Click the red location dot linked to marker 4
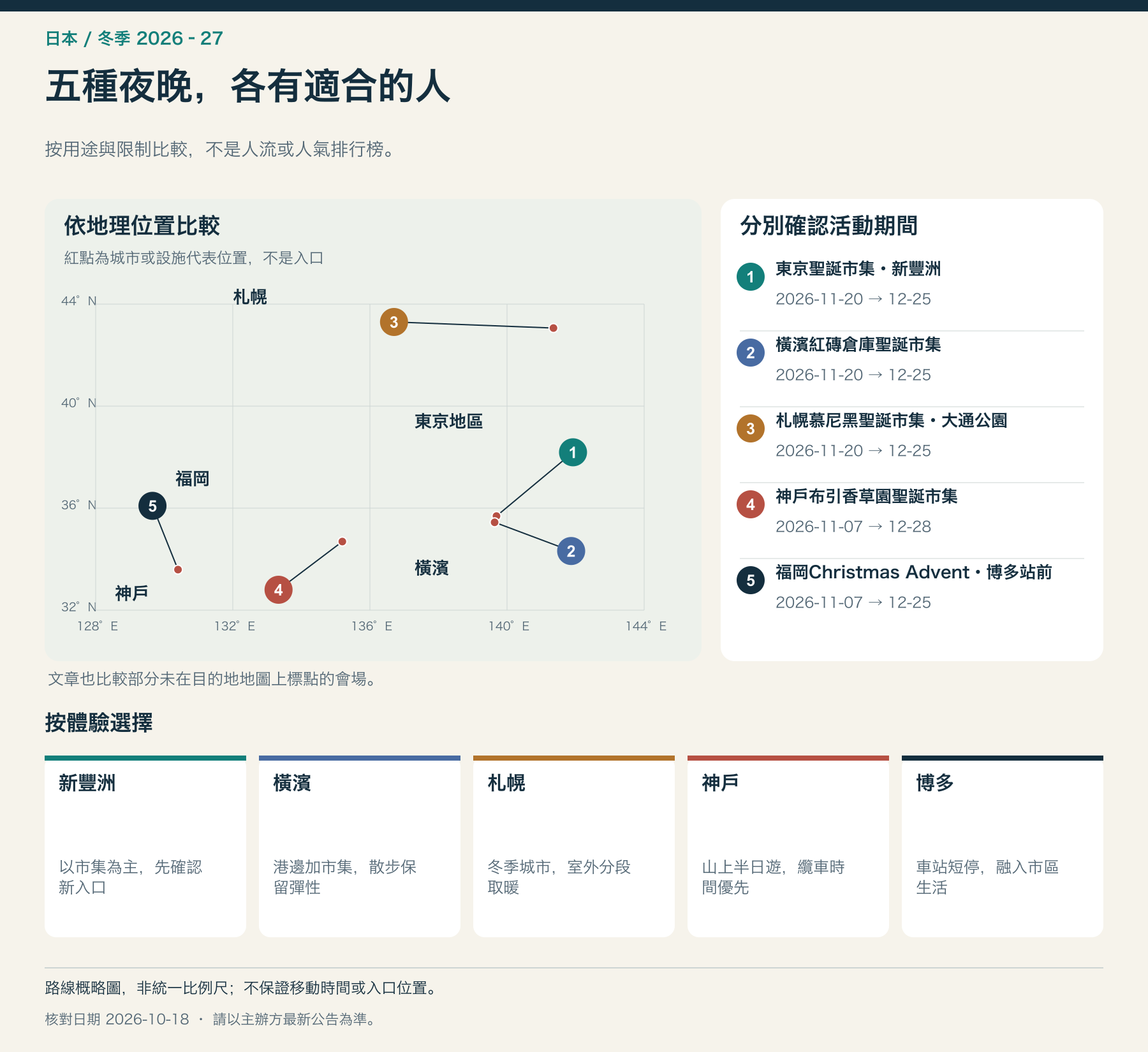This screenshot has height=1052, width=1148. tap(342, 541)
